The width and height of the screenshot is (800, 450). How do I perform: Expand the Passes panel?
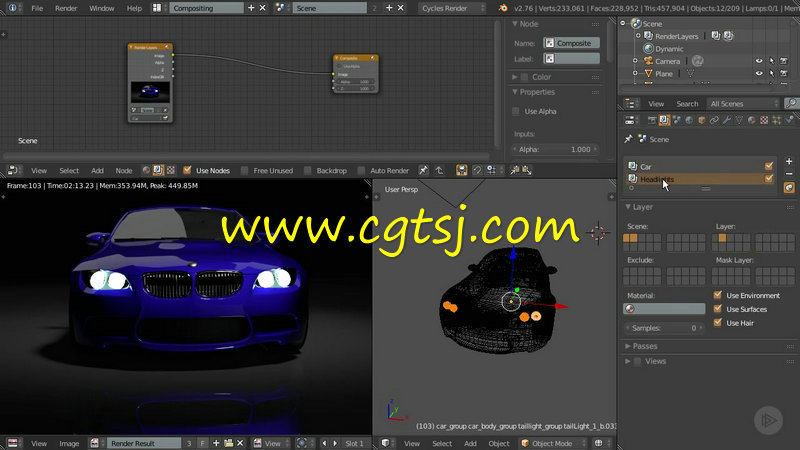pos(628,346)
